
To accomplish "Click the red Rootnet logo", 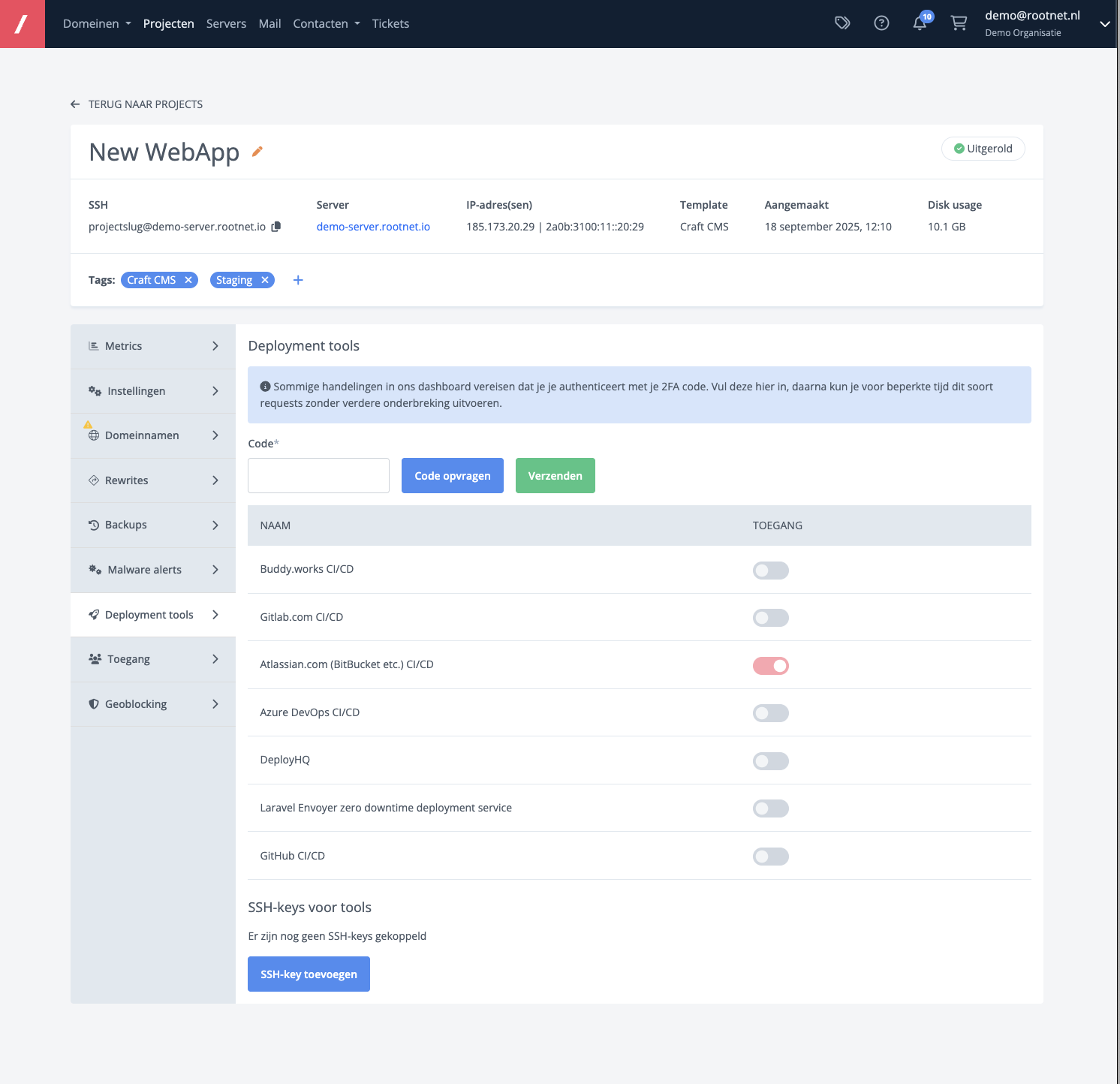I will 23,24.
